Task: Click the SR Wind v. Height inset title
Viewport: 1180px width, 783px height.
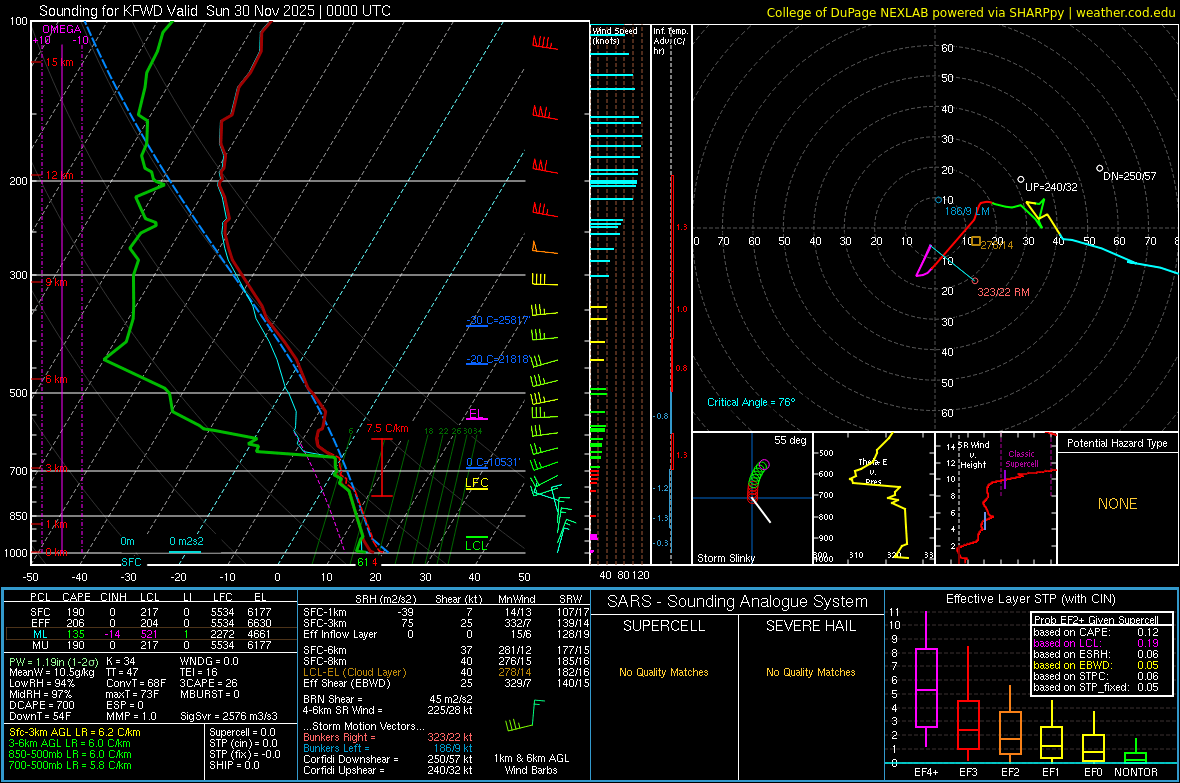Action: tap(973, 455)
